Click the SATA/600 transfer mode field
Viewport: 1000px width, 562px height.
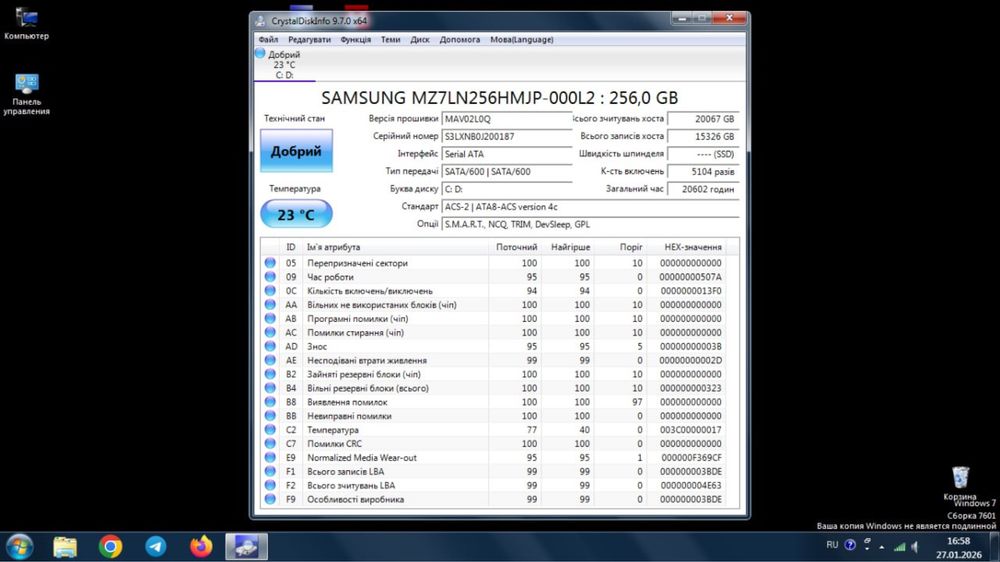[x=507, y=172]
